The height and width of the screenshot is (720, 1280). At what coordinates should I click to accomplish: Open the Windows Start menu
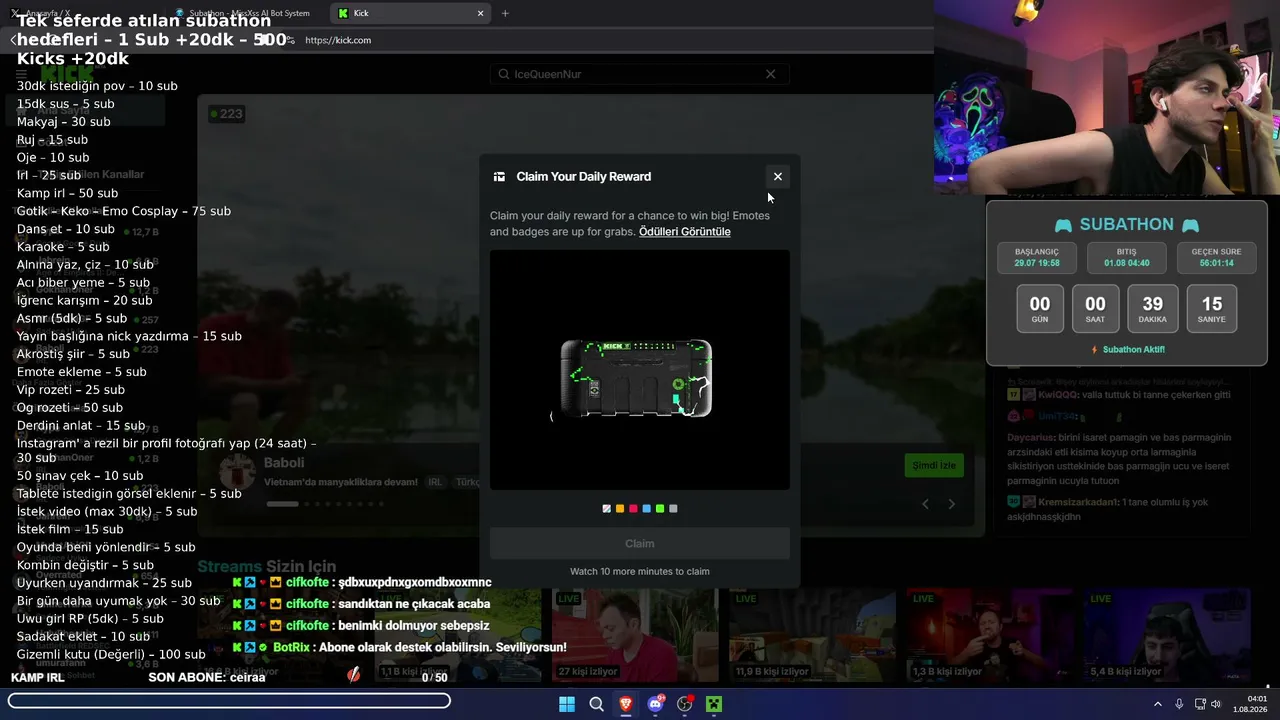pos(567,704)
